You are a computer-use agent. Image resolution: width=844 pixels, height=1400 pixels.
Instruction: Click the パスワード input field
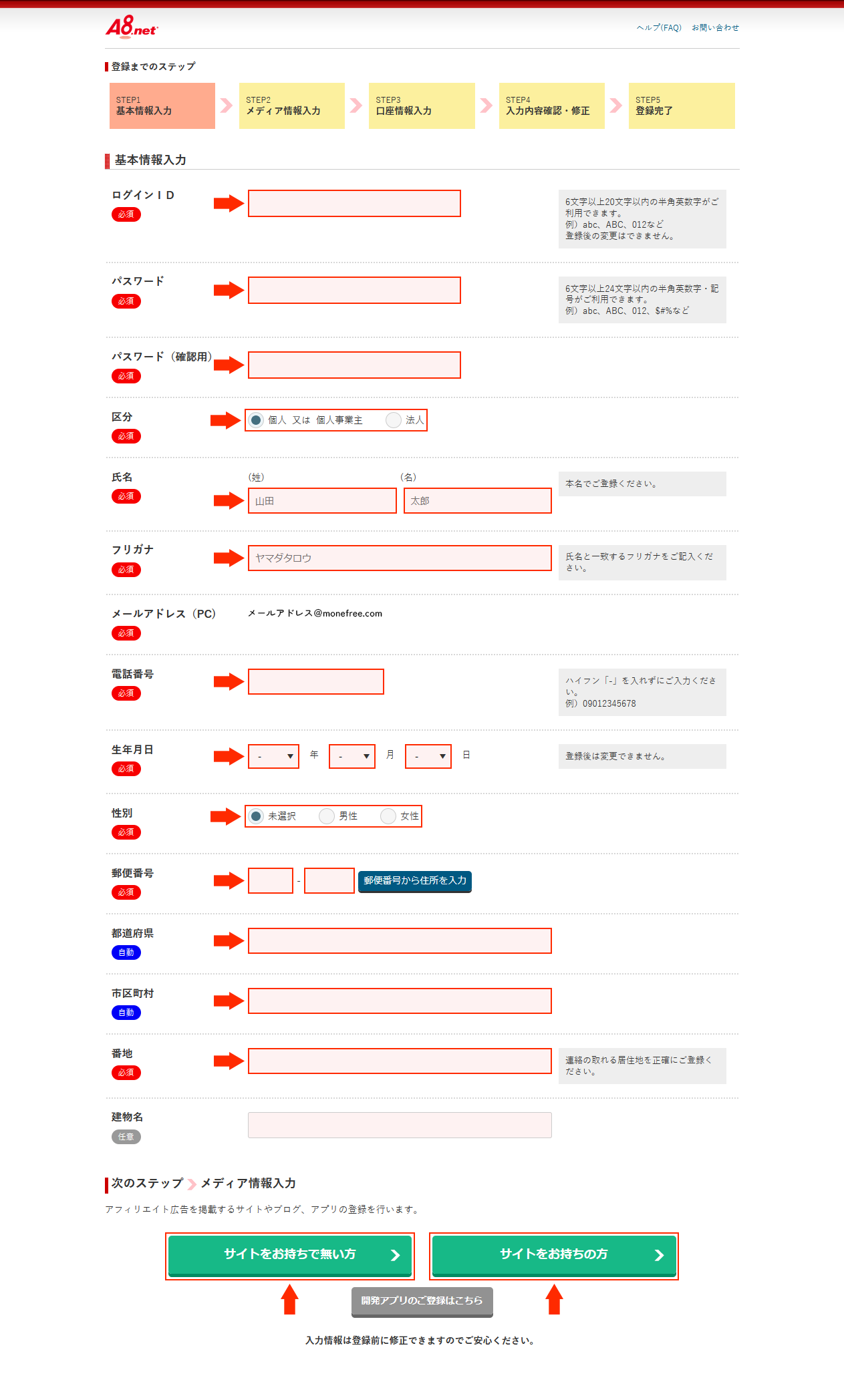(x=354, y=290)
